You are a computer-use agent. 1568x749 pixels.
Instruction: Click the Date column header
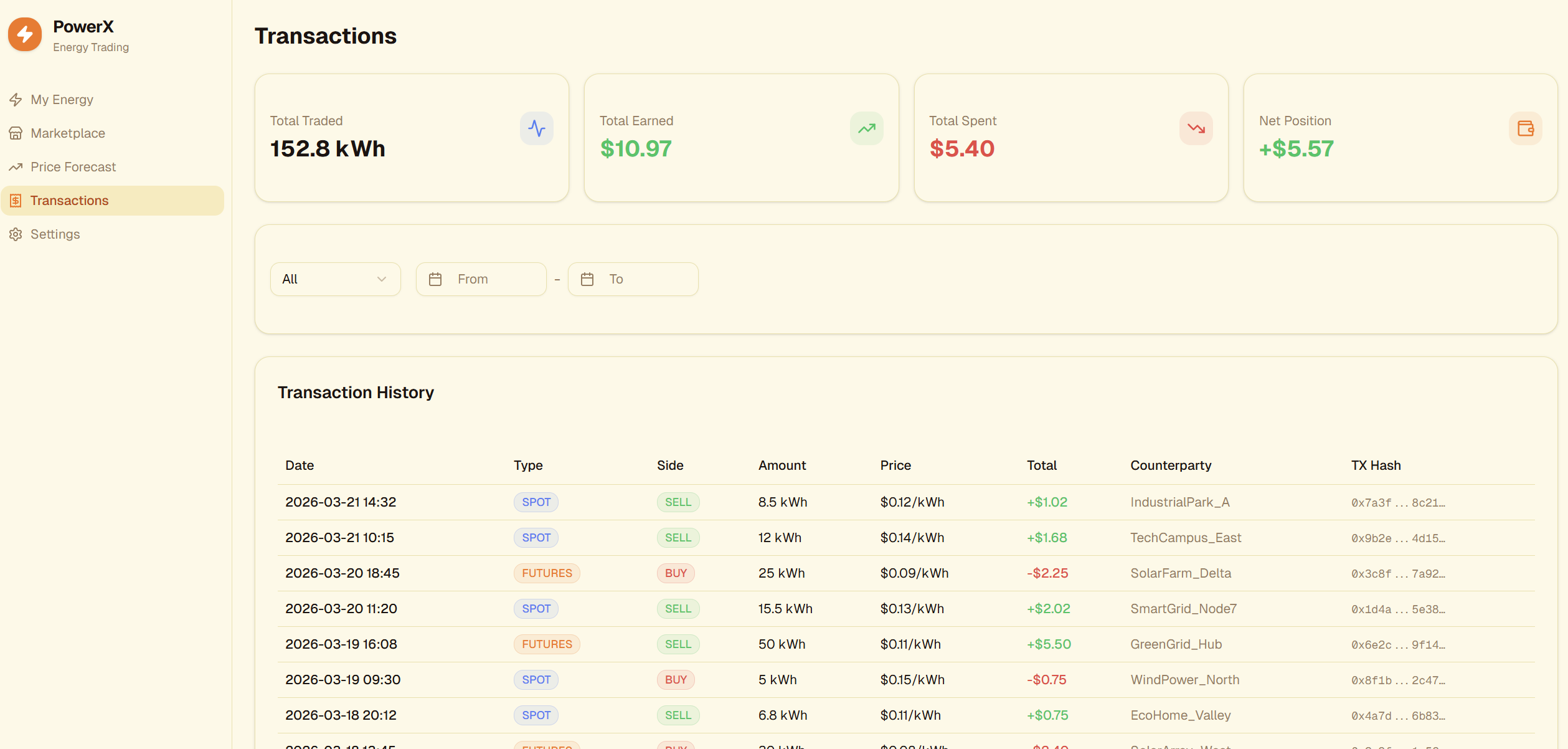300,465
